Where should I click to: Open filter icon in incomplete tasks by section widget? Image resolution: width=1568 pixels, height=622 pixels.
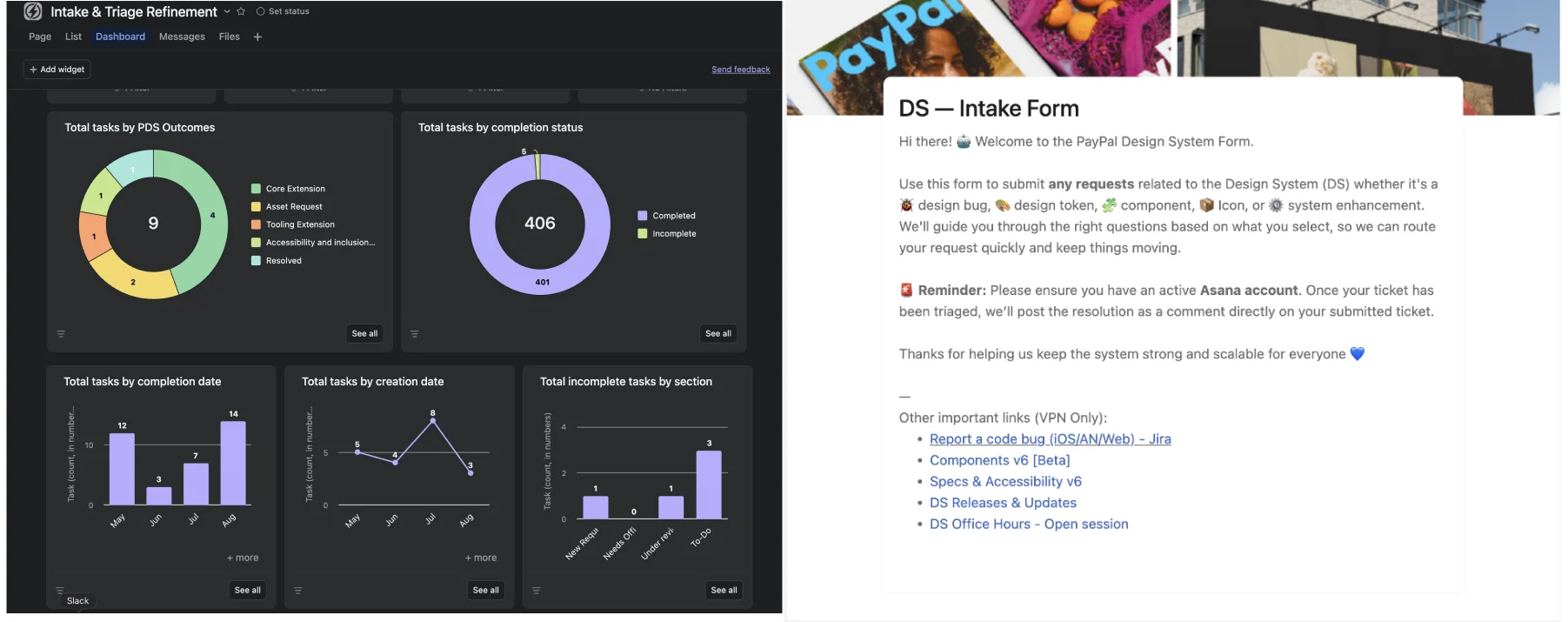537,591
